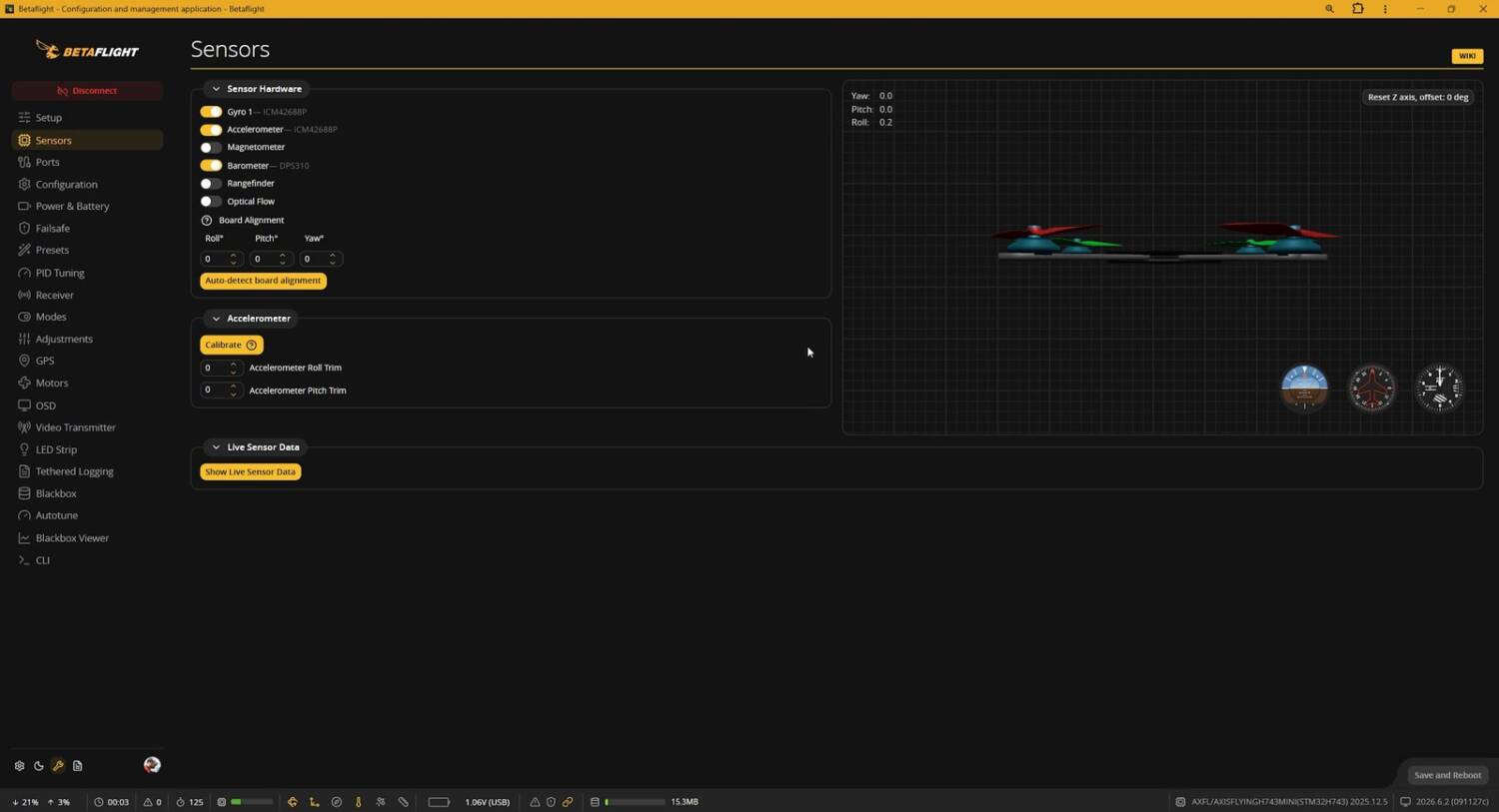This screenshot has height=812, width=1499.
Task: Enable the Optical Flow toggle
Action: coord(211,202)
